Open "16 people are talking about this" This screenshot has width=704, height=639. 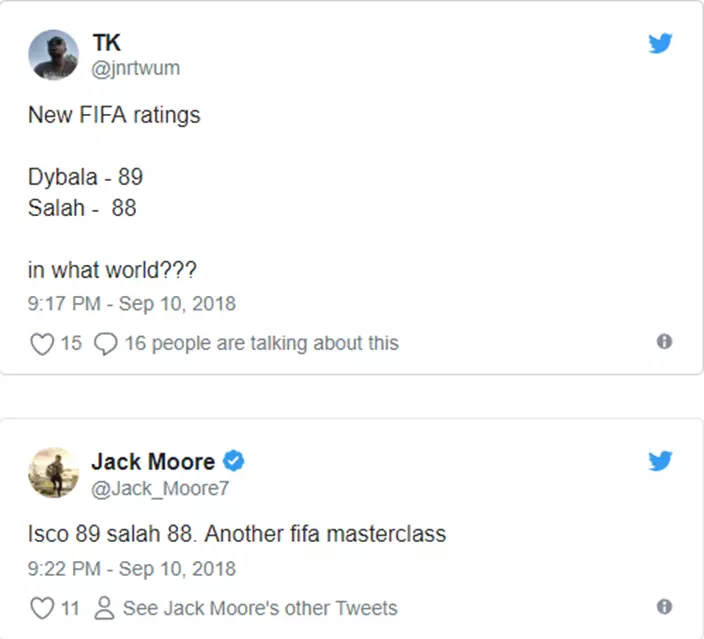[x=261, y=344]
